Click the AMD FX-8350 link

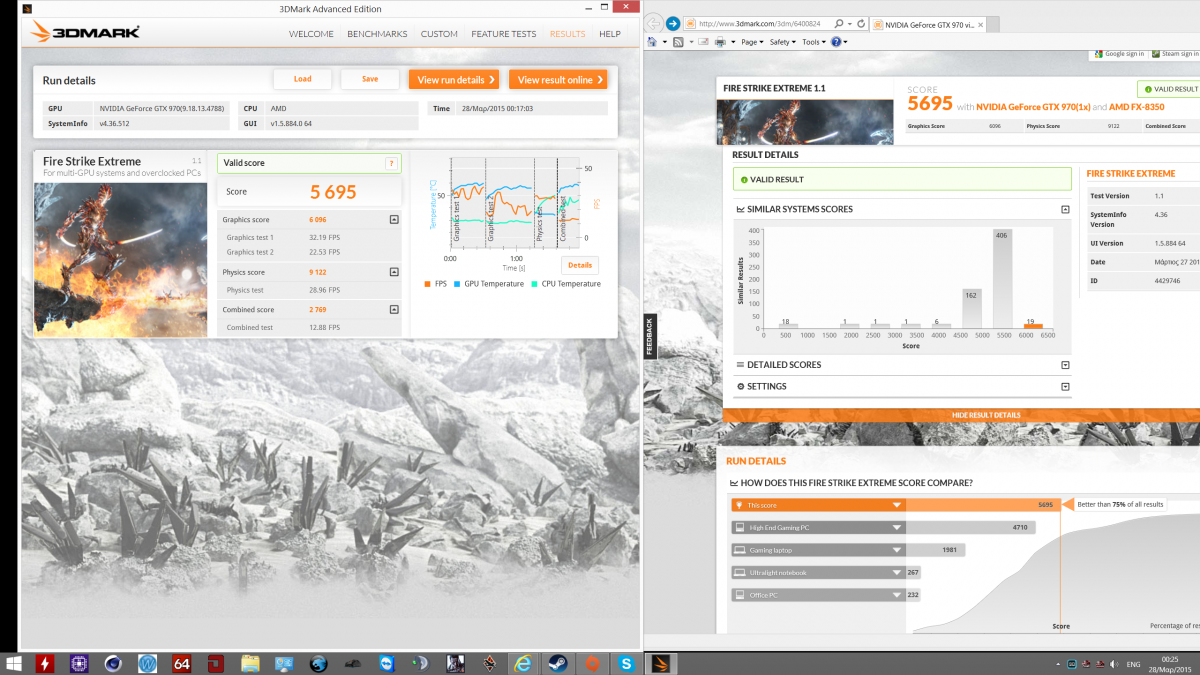coord(1137,106)
